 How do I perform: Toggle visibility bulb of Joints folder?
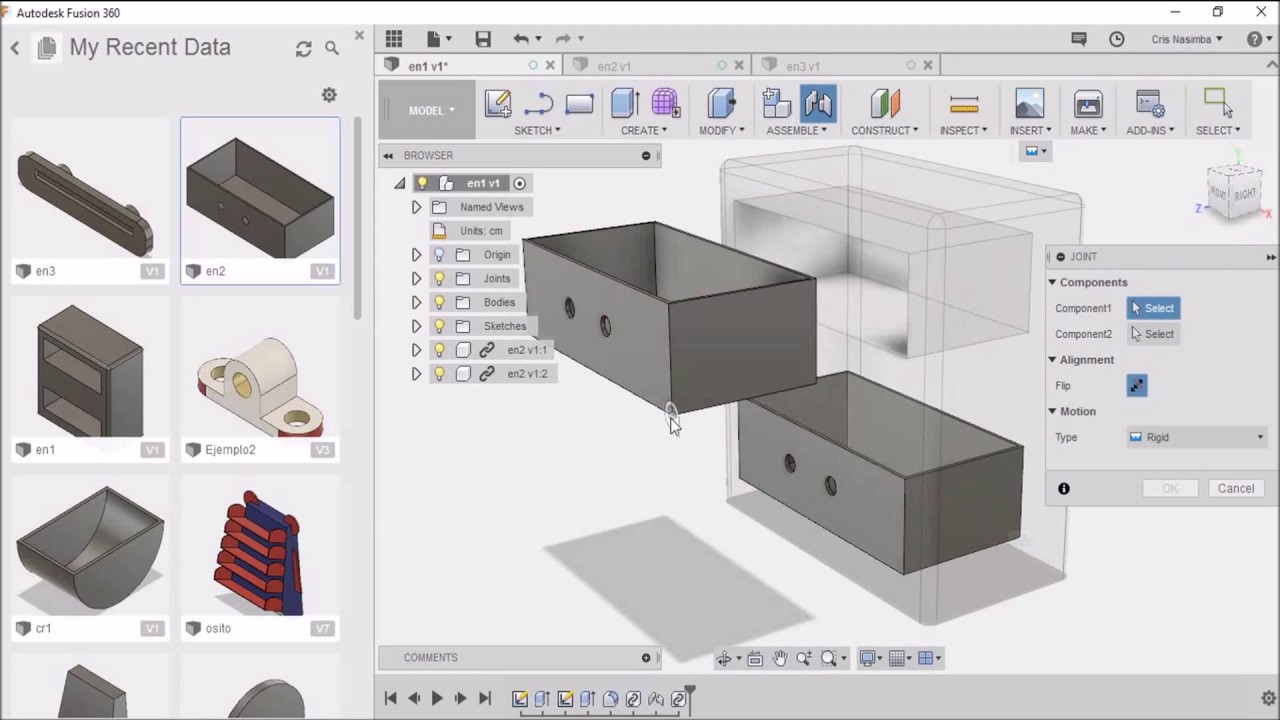(439, 279)
